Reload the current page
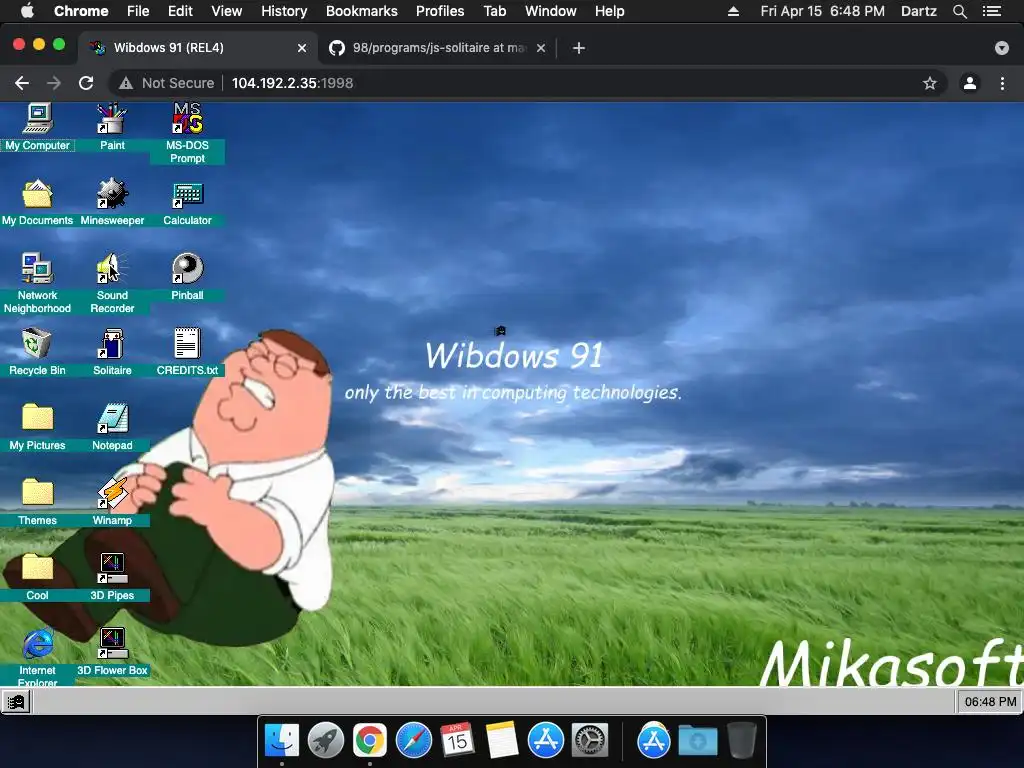1024x768 pixels. (86, 83)
